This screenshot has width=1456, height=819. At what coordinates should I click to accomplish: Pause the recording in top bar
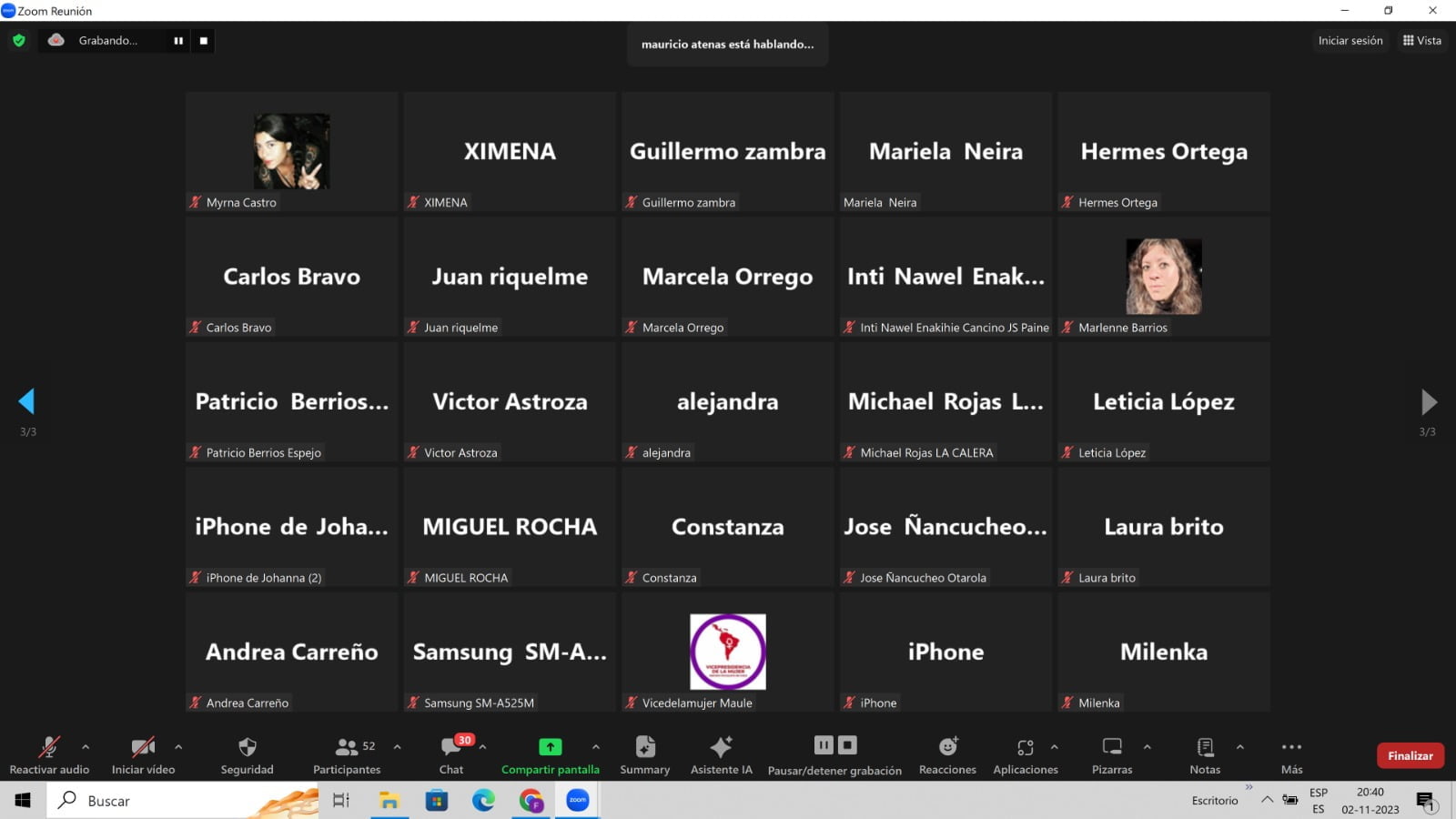[x=178, y=41]
